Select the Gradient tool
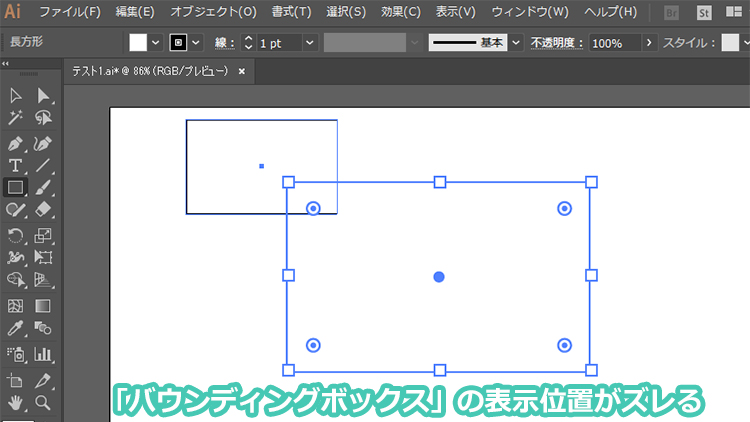The width and height of the screenshot is (750, 422). click(x=44, y=306)
